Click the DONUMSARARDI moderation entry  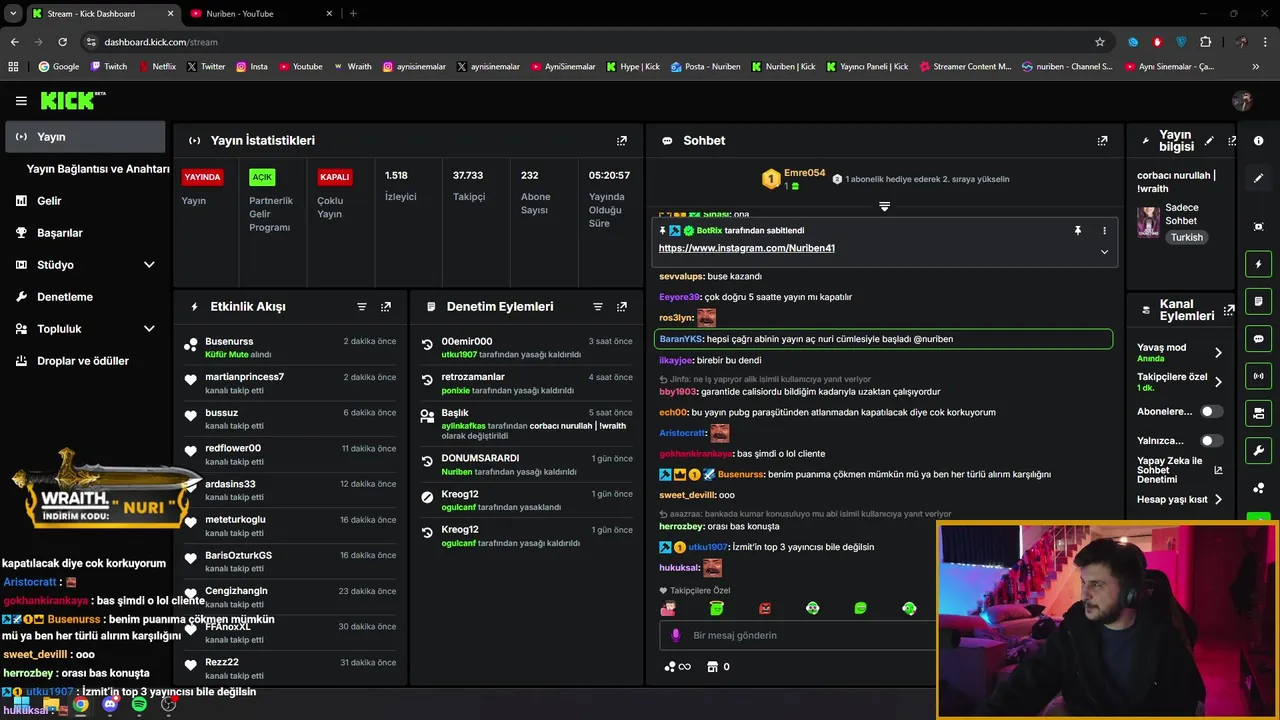(527, 464)
